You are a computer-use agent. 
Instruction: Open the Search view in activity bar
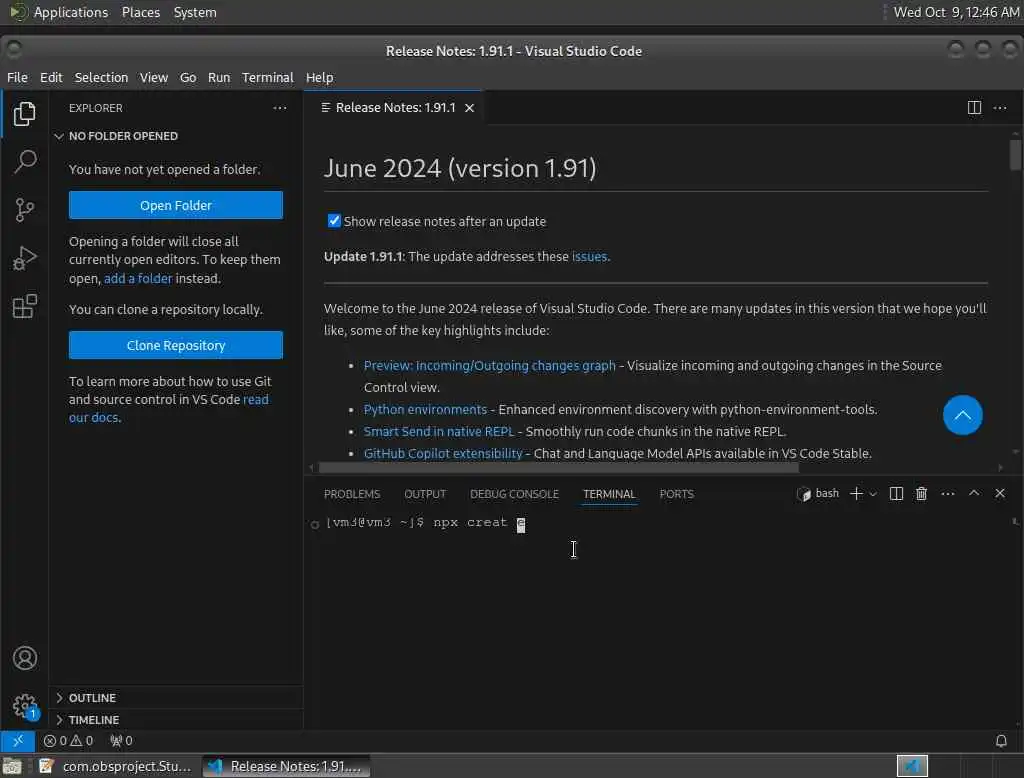click(x=25, y=161)
